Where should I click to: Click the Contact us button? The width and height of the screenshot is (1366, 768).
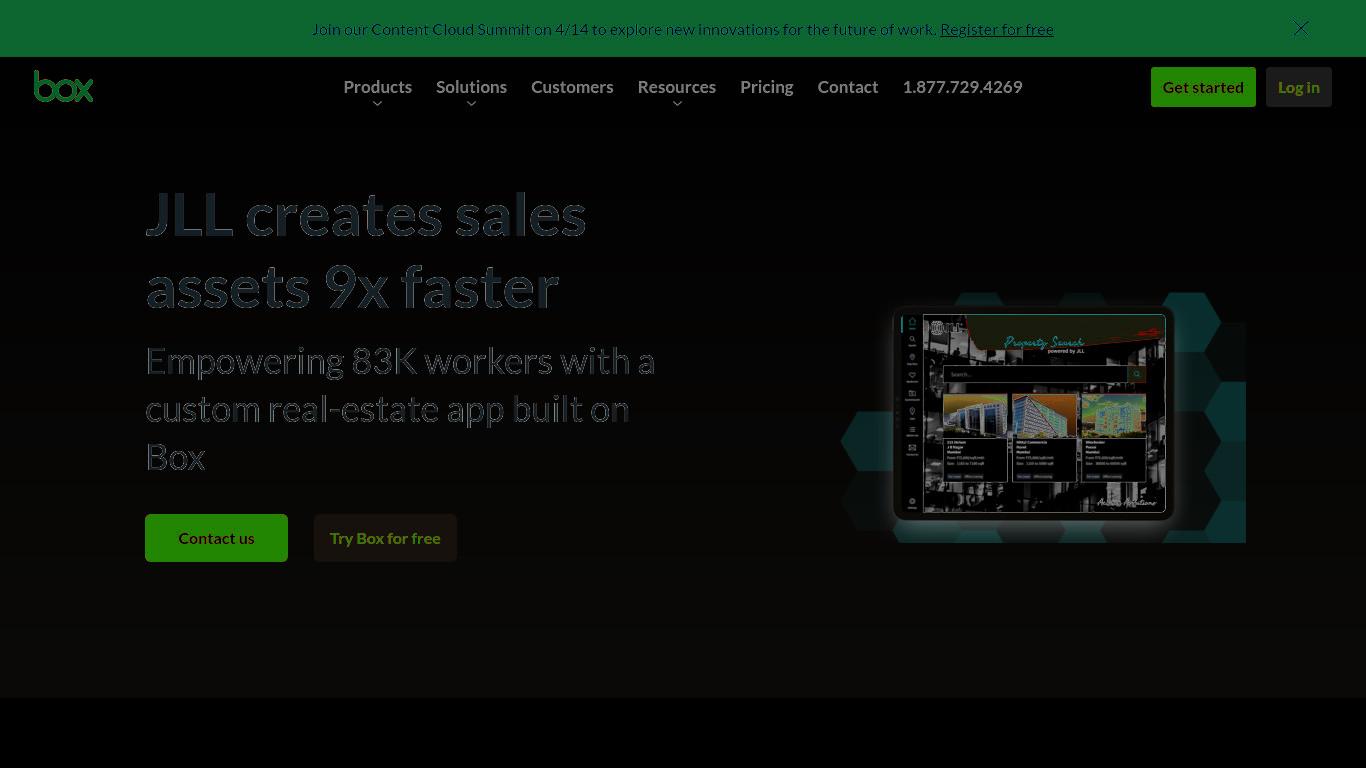(216, 538)
